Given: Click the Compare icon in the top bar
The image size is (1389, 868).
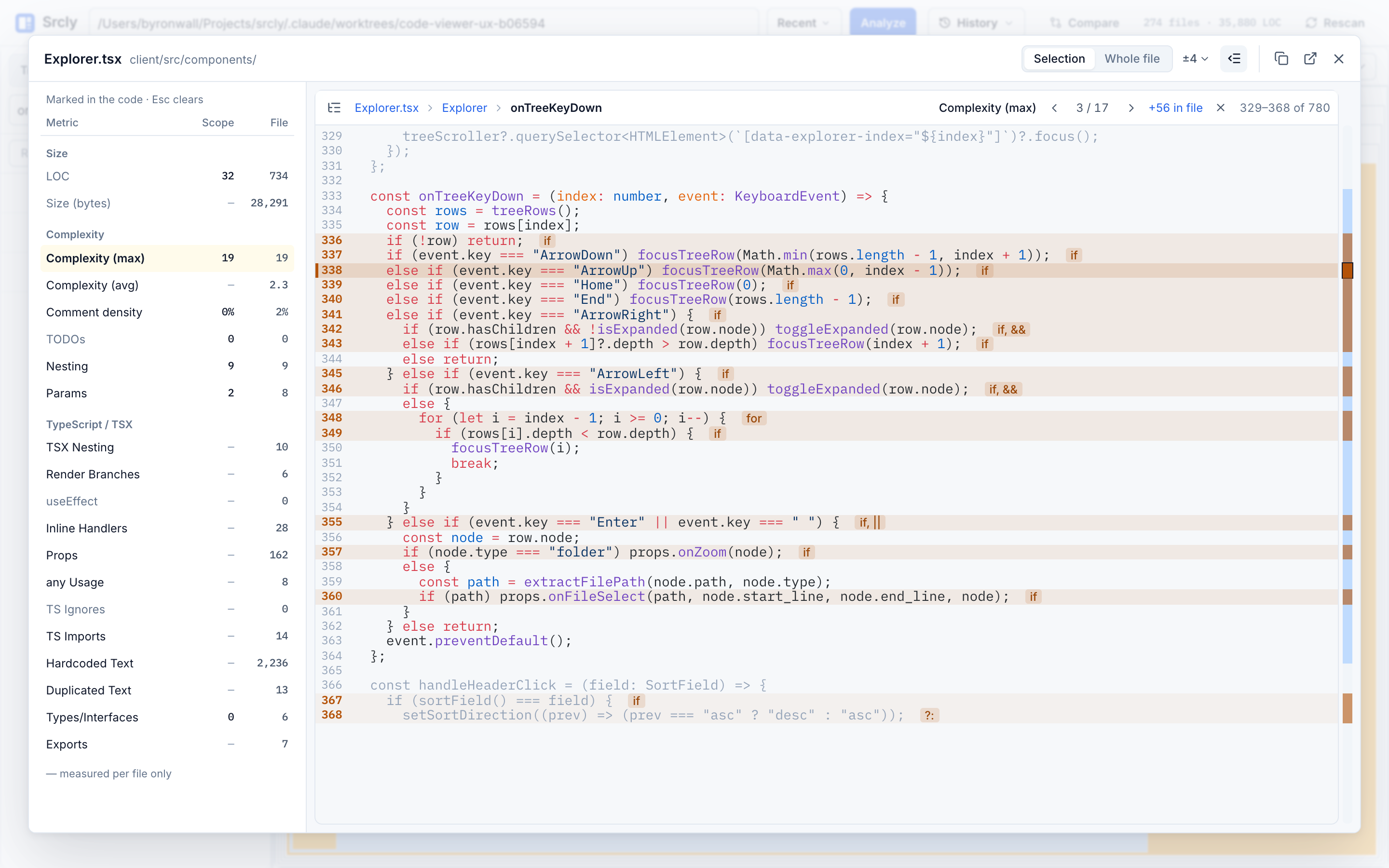Looking at the screenshot, I should click(1056, 23).
